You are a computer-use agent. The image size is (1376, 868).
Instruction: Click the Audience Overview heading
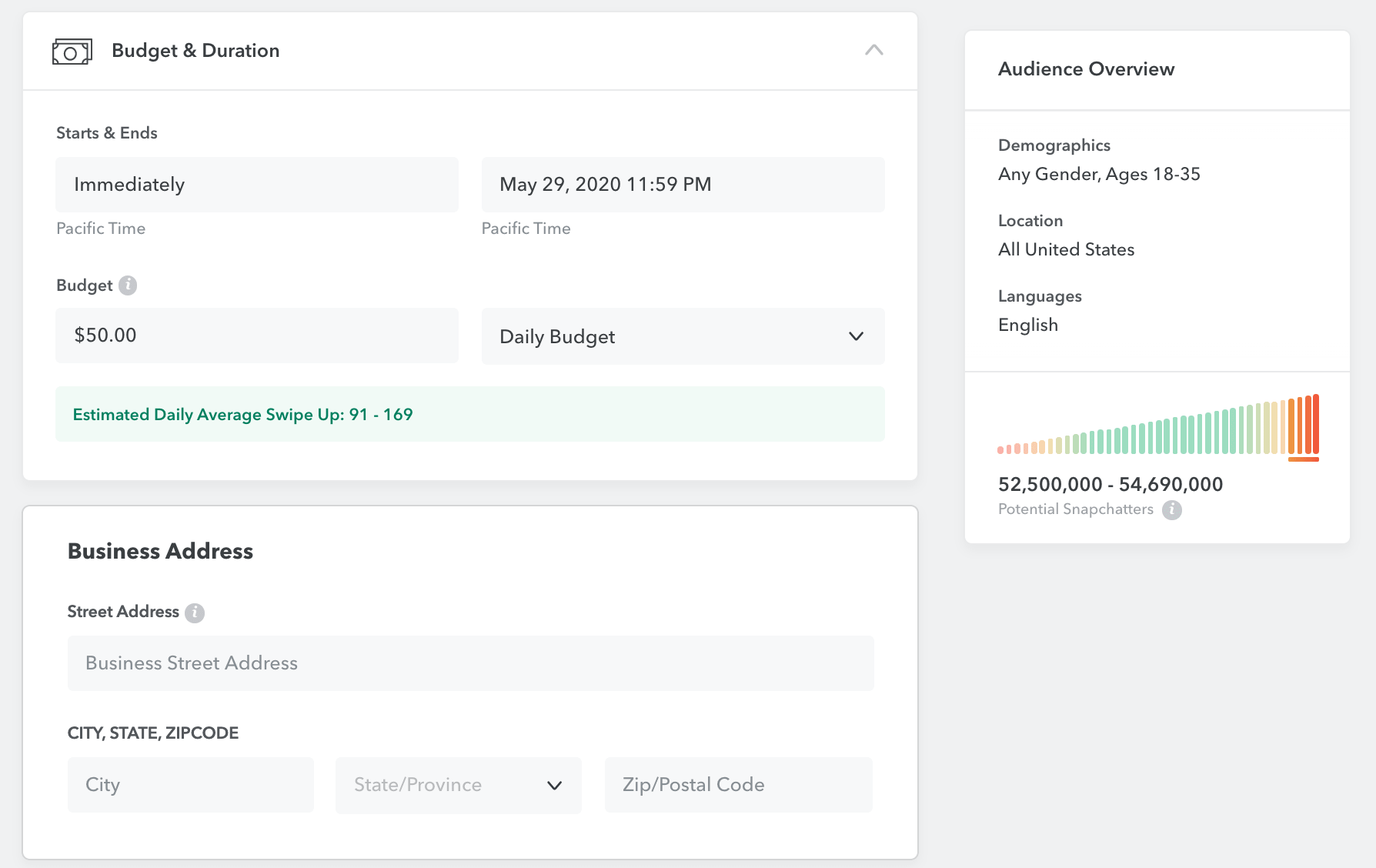(x=1086, y=69)
